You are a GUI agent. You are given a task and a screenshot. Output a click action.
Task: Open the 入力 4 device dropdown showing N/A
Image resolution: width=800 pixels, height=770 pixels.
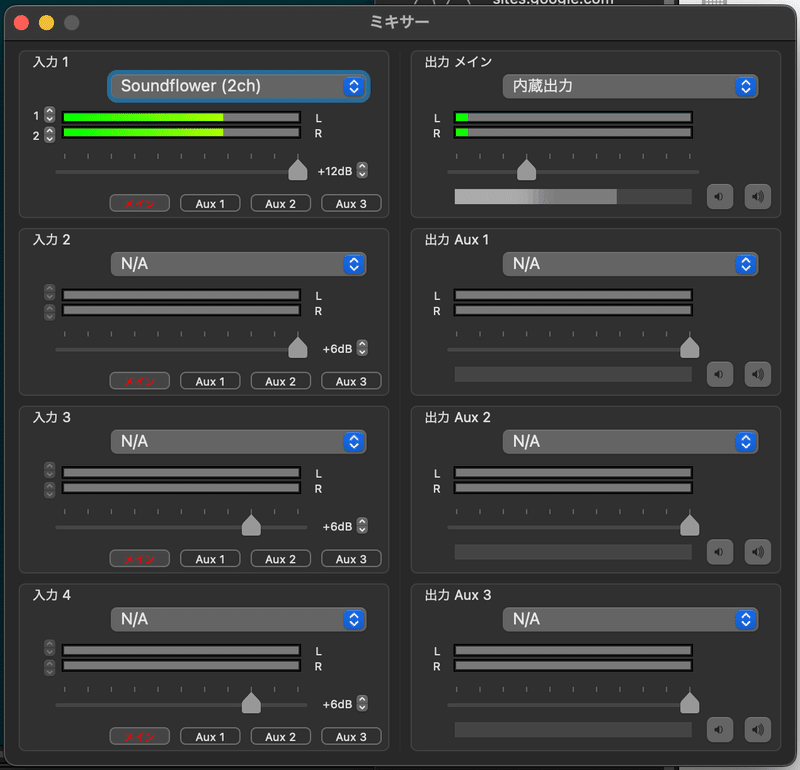pyautogui.click(x=238, y=619)
